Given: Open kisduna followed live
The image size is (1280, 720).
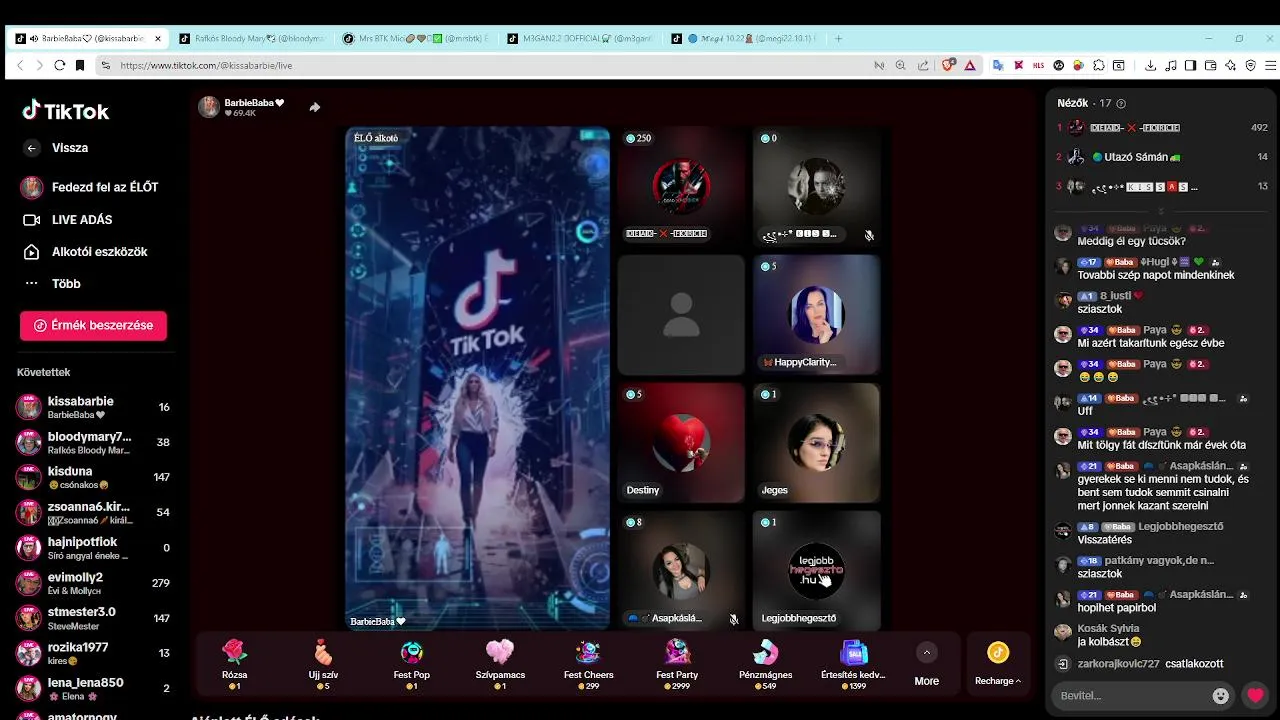Looking at the screenshot, I should (93, 477).
